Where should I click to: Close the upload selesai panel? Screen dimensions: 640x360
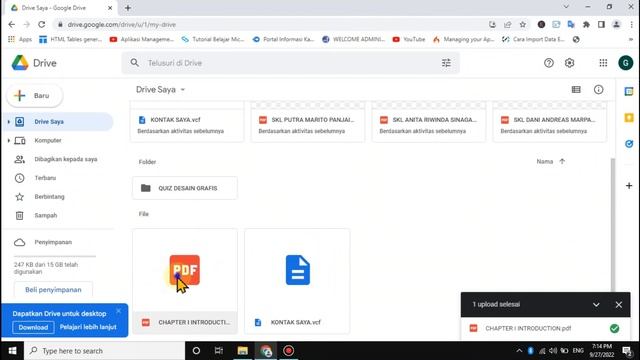619,305
